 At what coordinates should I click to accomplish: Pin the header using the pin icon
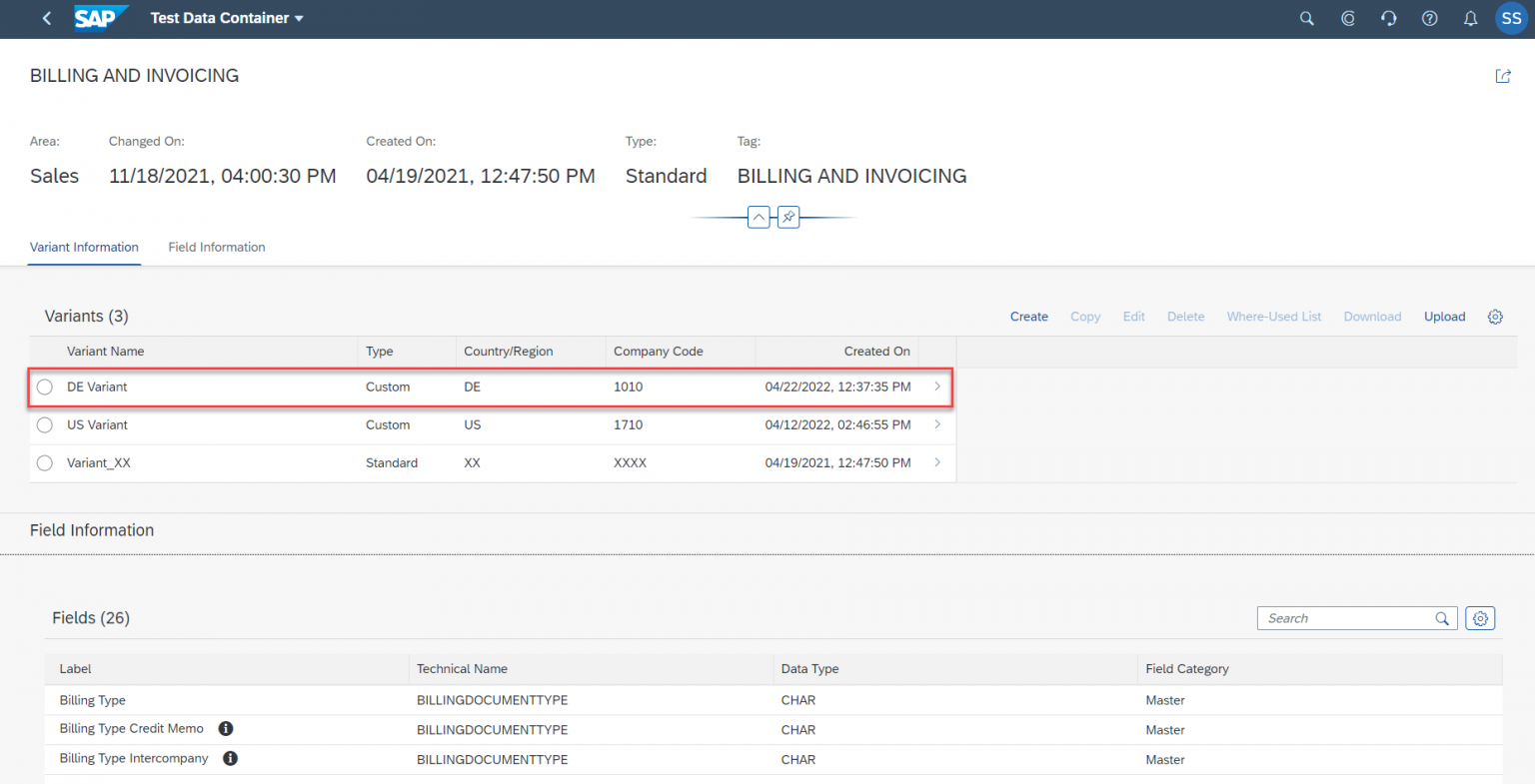click(x=788, y=217)
